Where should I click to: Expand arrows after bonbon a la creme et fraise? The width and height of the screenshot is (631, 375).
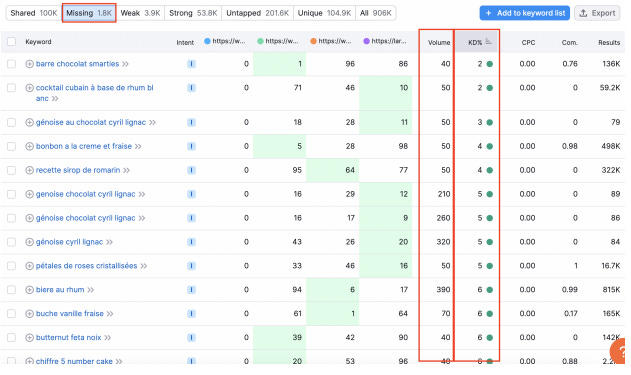click(138, 146)
